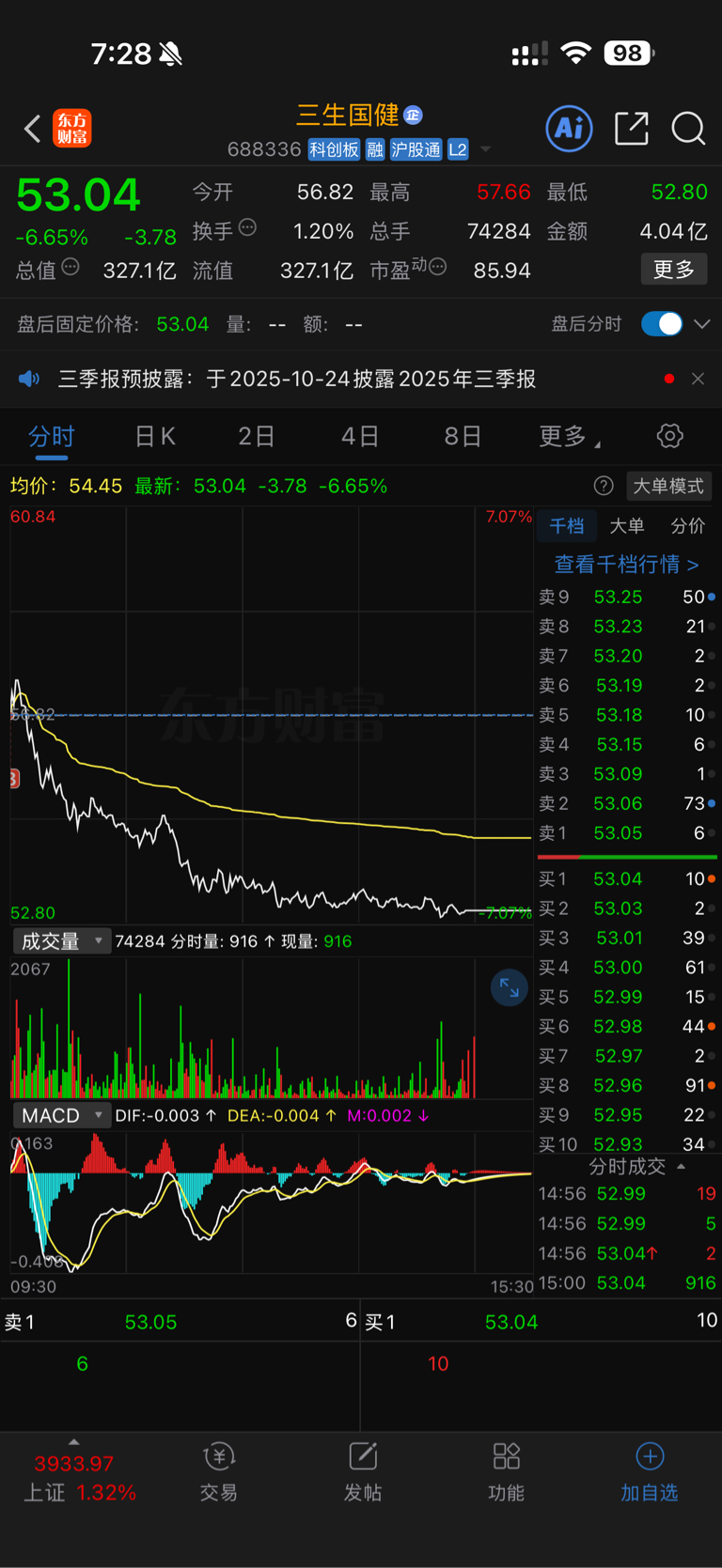Expand the volume chart fullscreen icon
Image resolution: width=722 pixels, height=1568 pixels.
tap(510, 987)
